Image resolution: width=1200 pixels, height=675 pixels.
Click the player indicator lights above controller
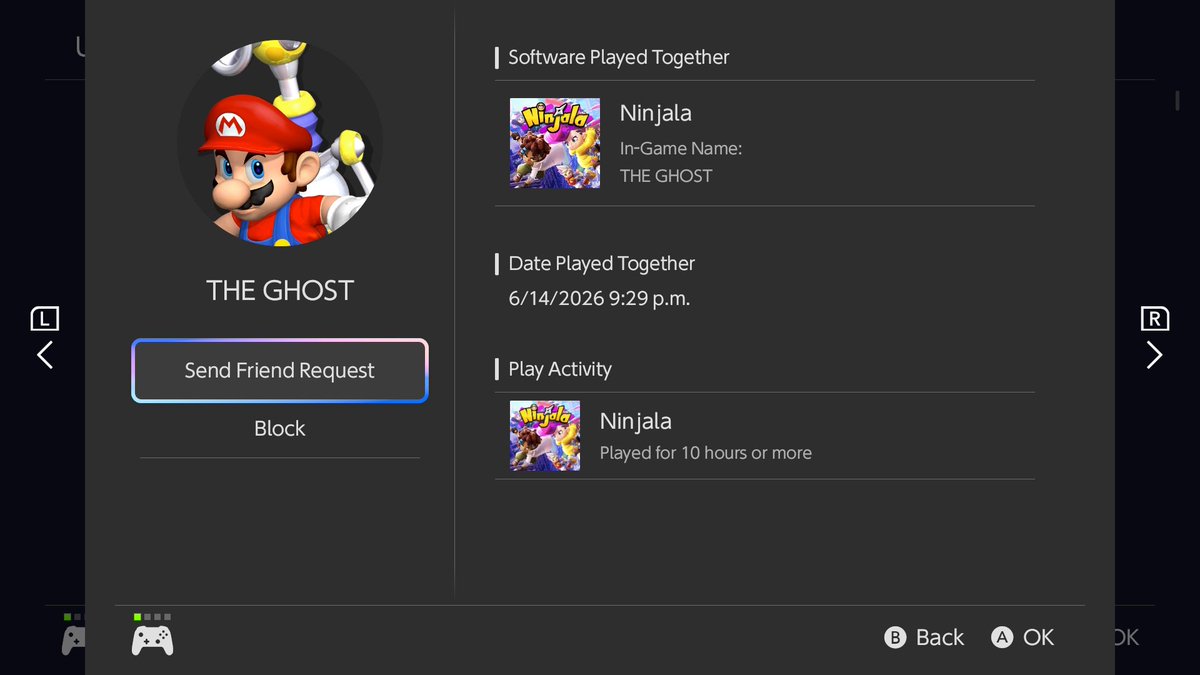[x=152, y=617]
